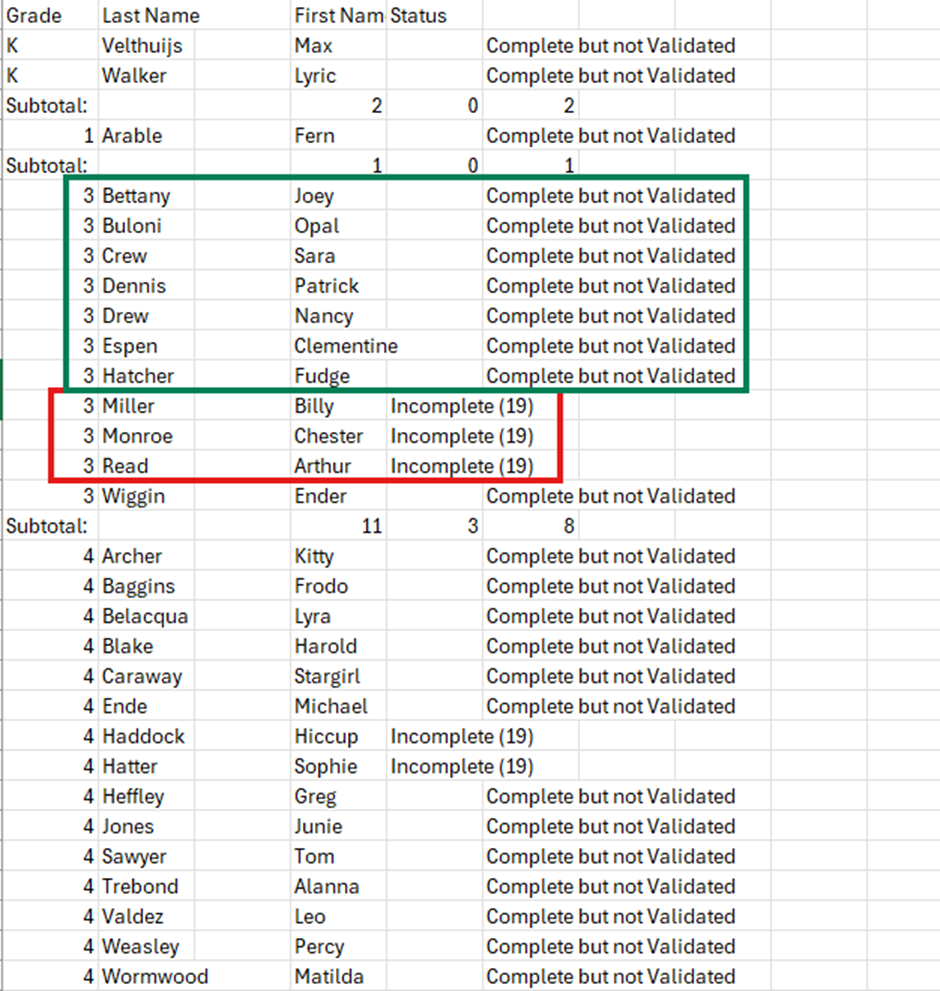This screenshot has width=940, height=991.
Task: Select the Grade header cell
Action: [50, 15]
